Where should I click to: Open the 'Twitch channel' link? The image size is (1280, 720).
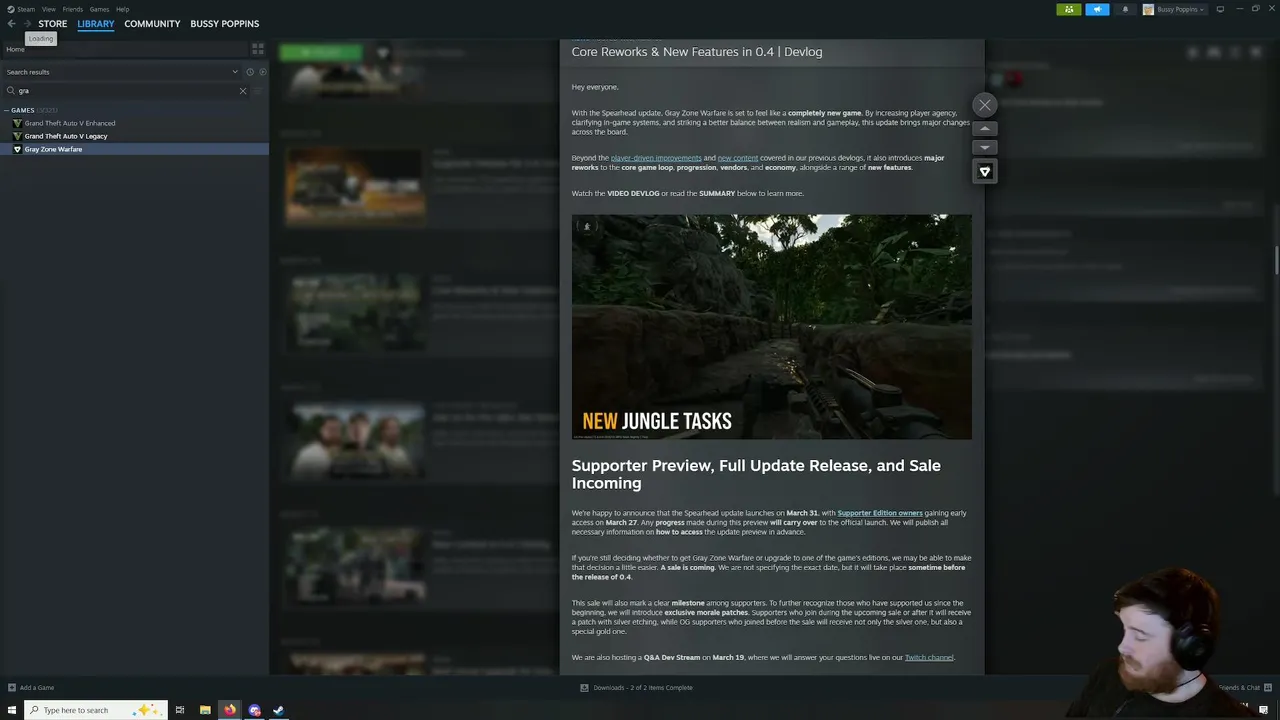929,657
